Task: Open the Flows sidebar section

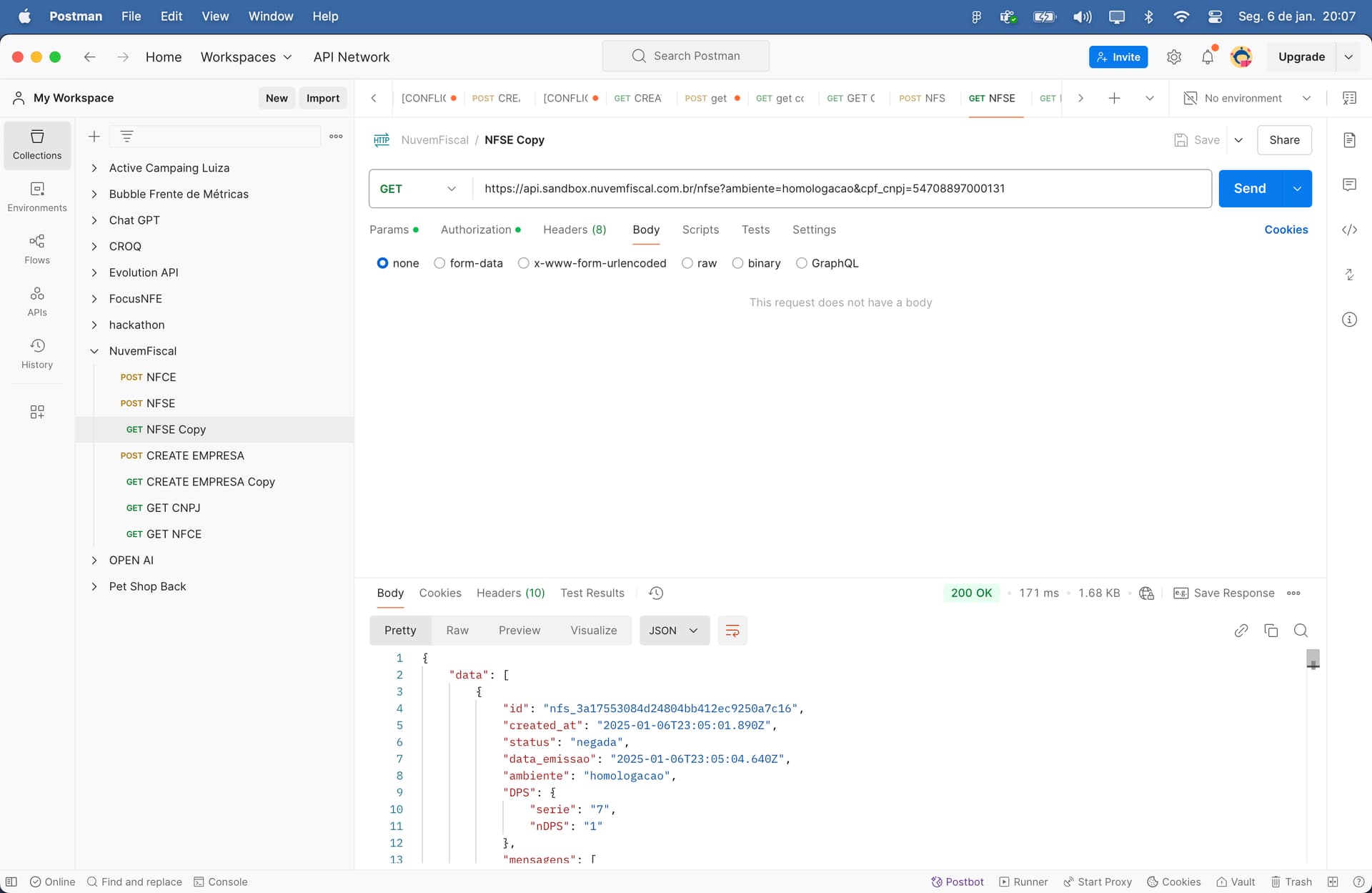Action: [x=37, y=249]
